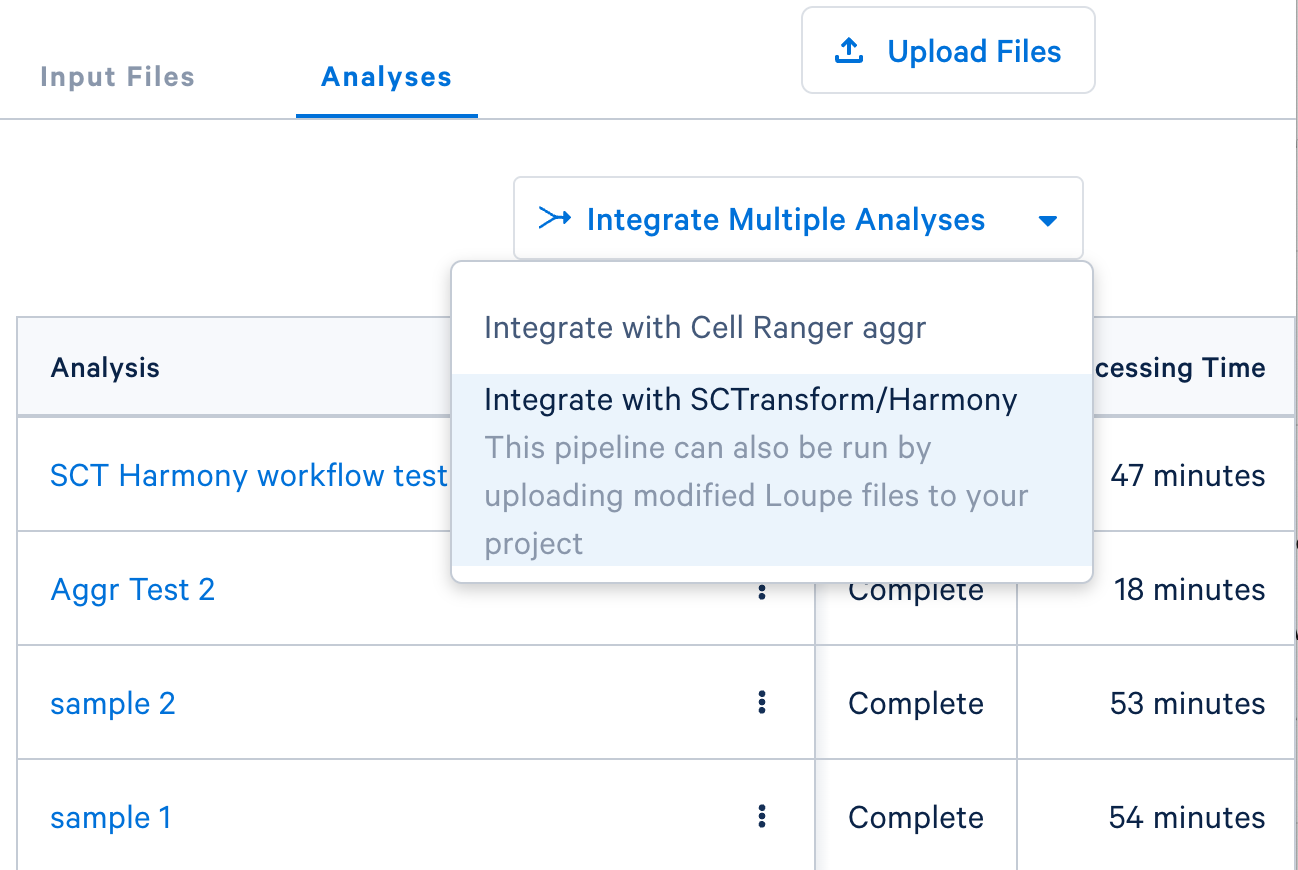Choose Integrate with Cell Ranger aggr
The width and height of the screenshot is (1298, 870).
pyautogui.click(x=705, y=328)
